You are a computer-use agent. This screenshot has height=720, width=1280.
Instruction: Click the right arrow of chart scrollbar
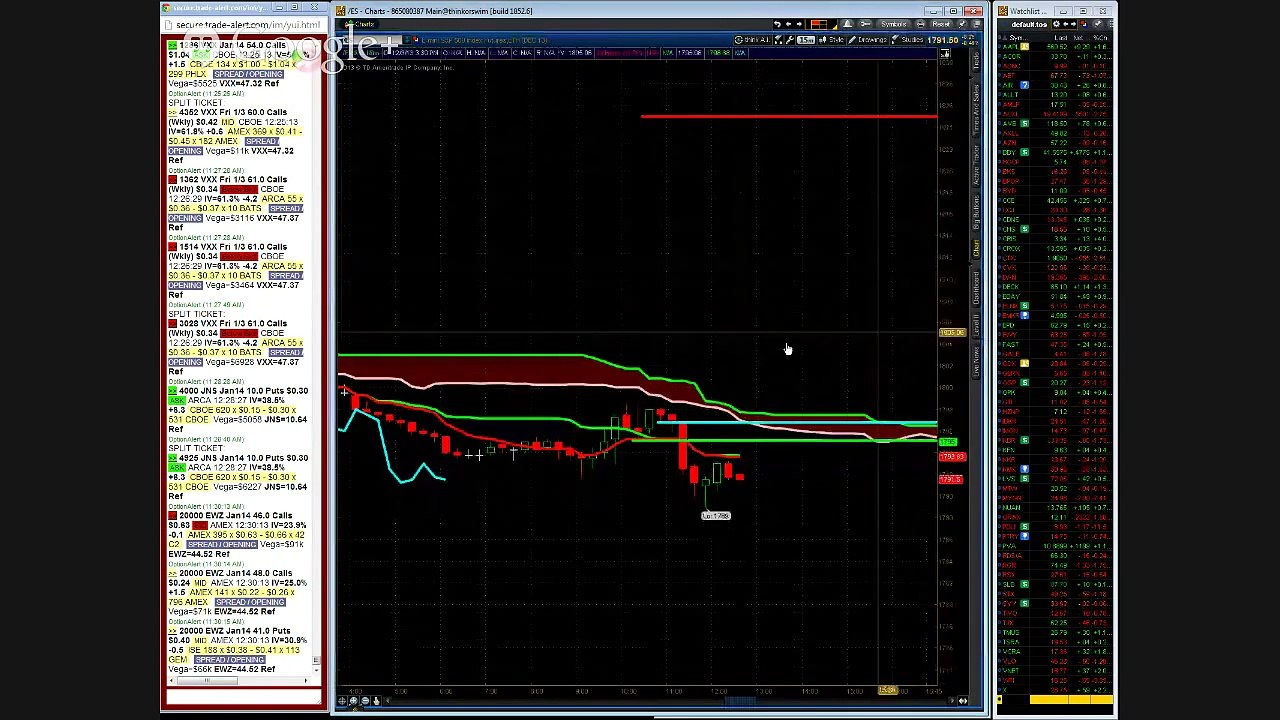point(951,701)
